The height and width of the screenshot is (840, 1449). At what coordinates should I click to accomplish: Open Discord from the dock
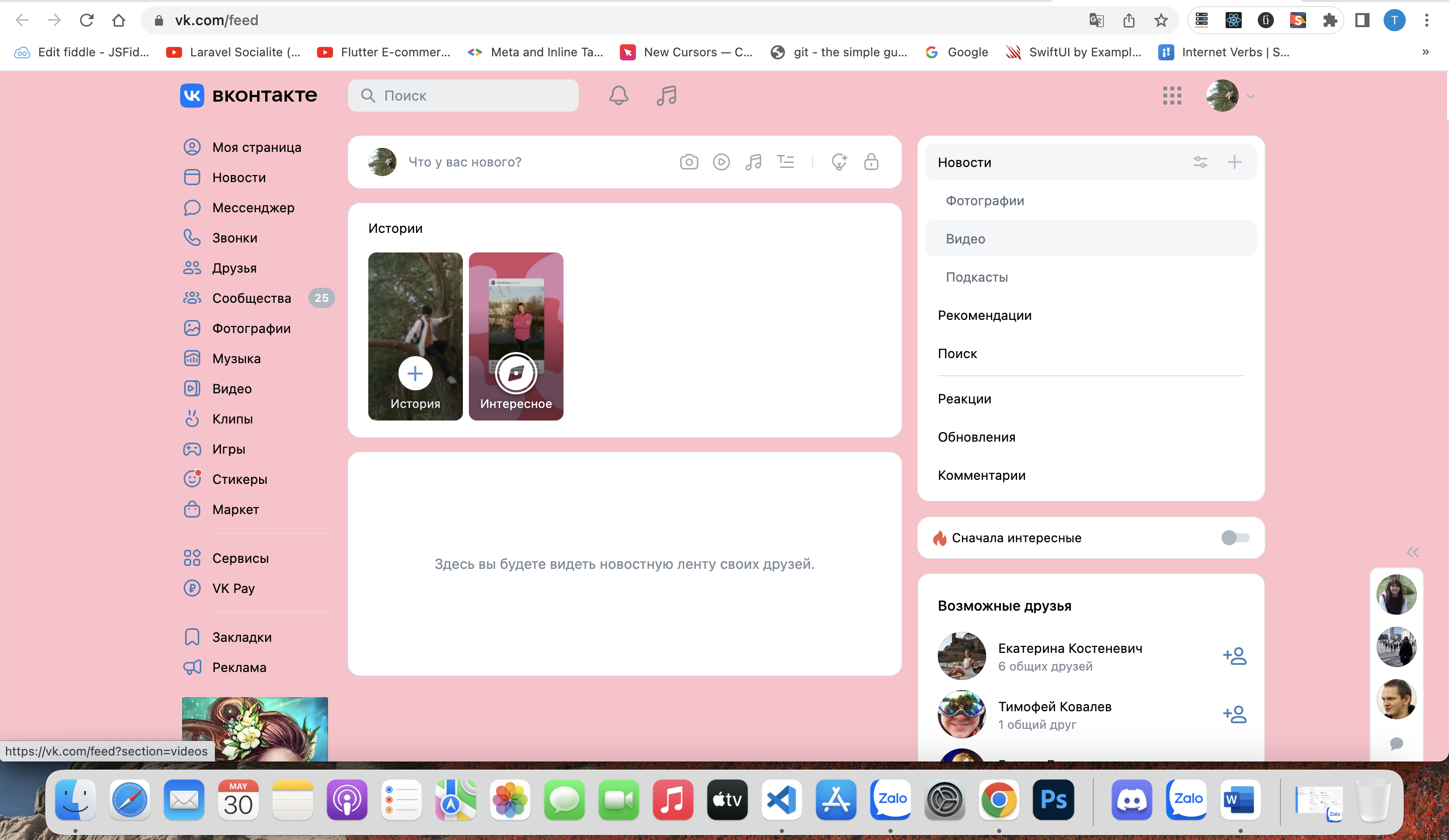click(1131, 800)
